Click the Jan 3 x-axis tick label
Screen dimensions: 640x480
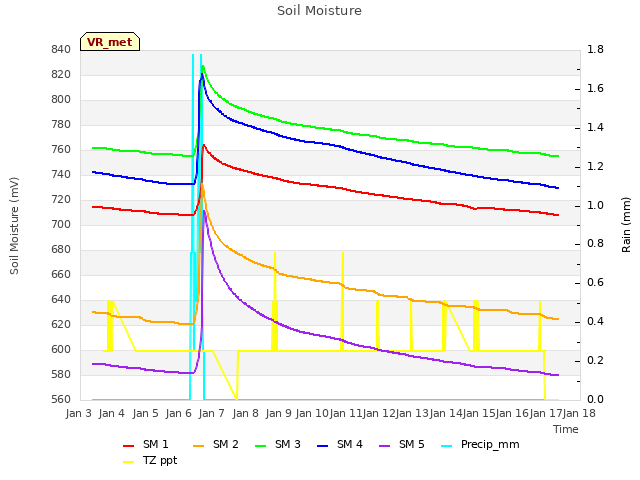tap(78, 413)
